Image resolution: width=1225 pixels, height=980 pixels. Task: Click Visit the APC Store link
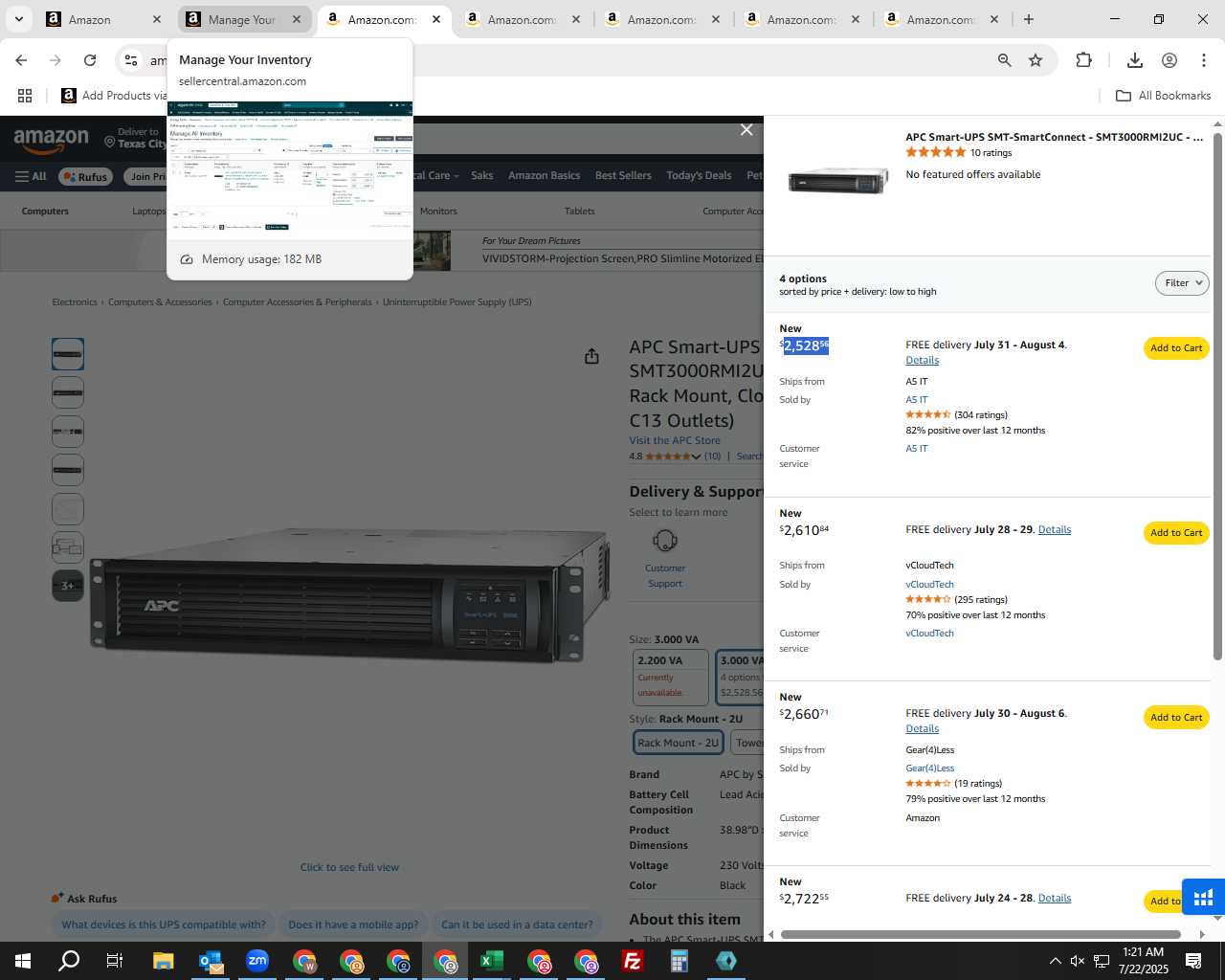pos(675,441)
